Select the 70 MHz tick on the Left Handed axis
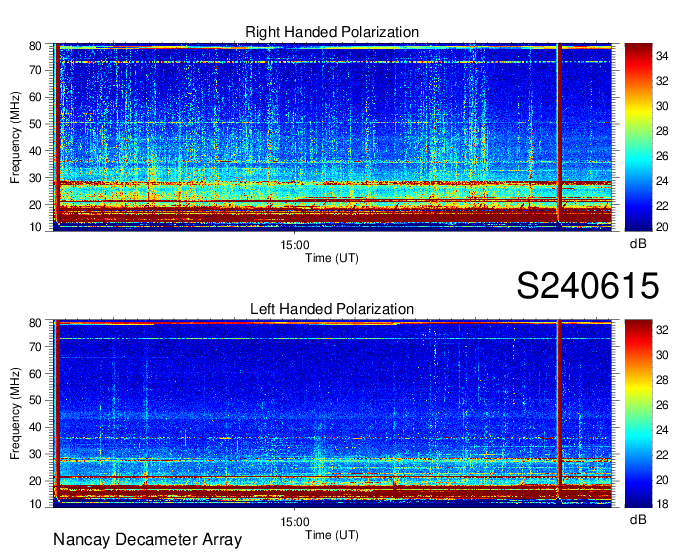 click(x=36, y=346)
